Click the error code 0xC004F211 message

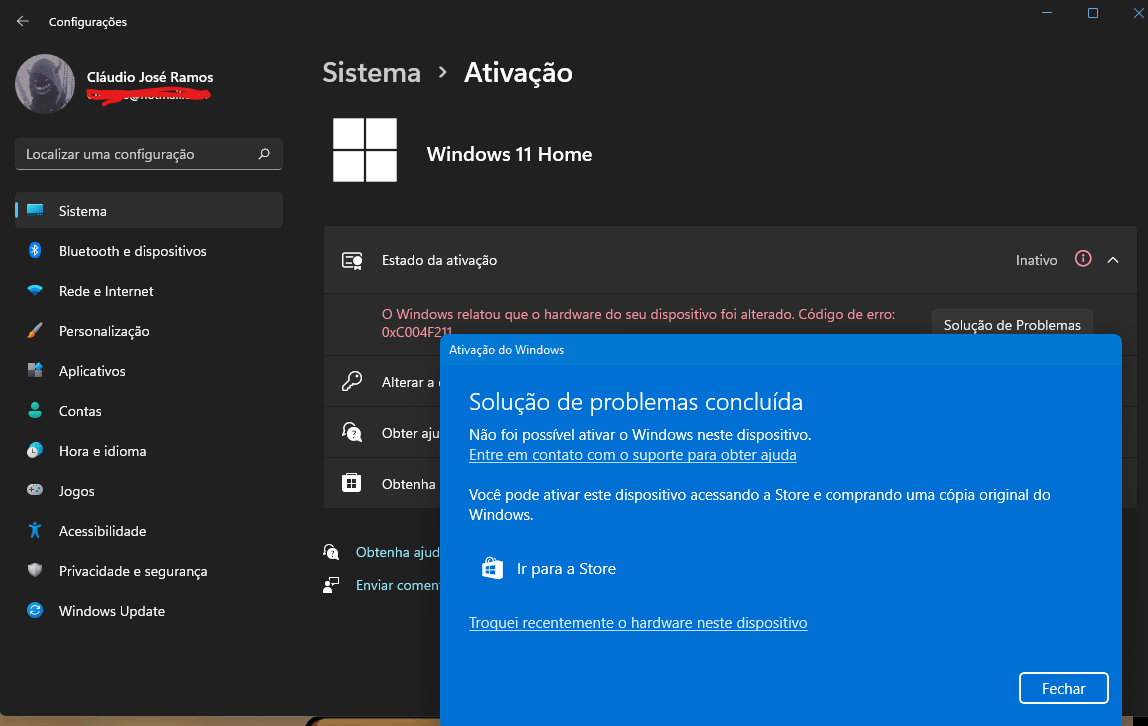pyautogui.click(x=638, y=323)
